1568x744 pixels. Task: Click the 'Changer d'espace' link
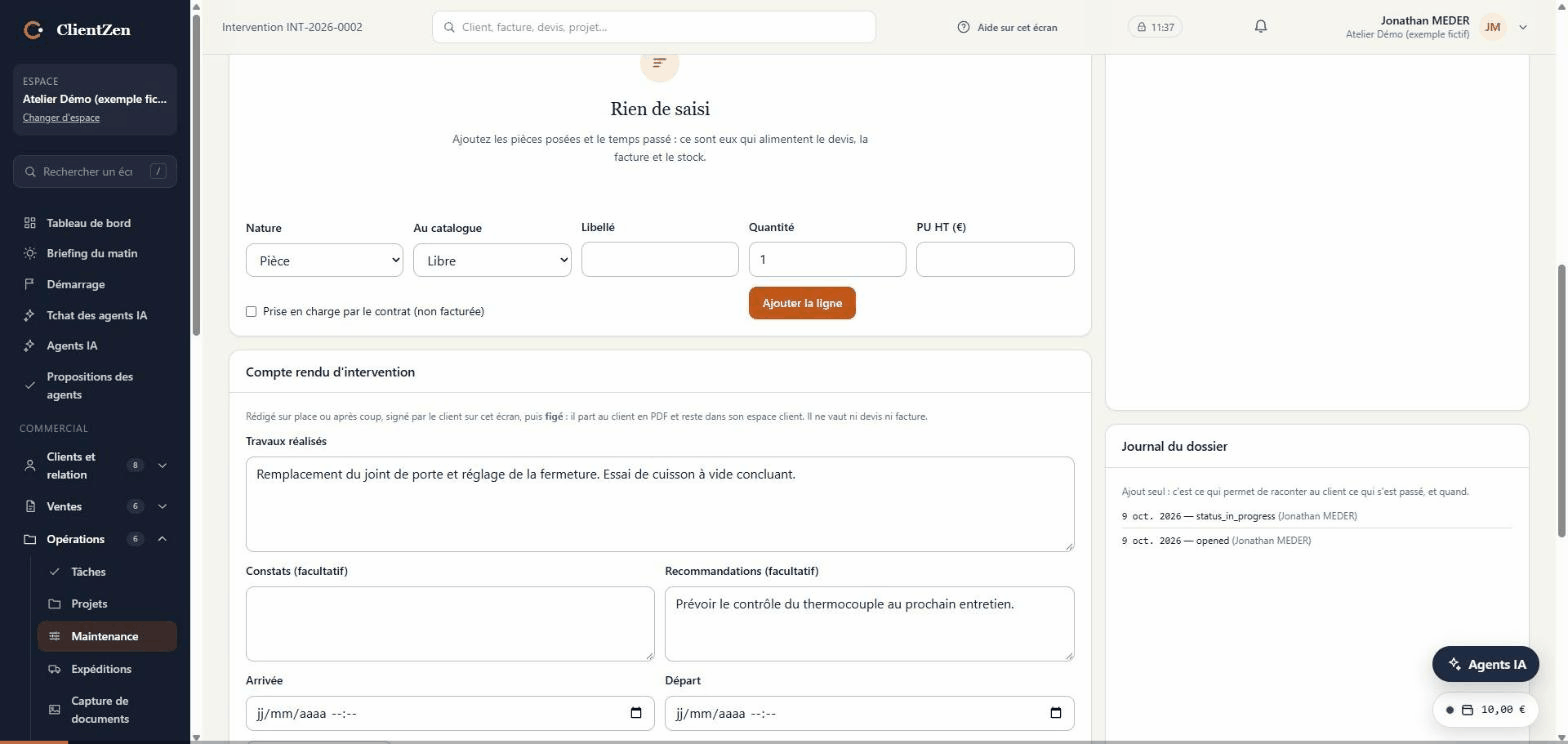pos(61,118)
